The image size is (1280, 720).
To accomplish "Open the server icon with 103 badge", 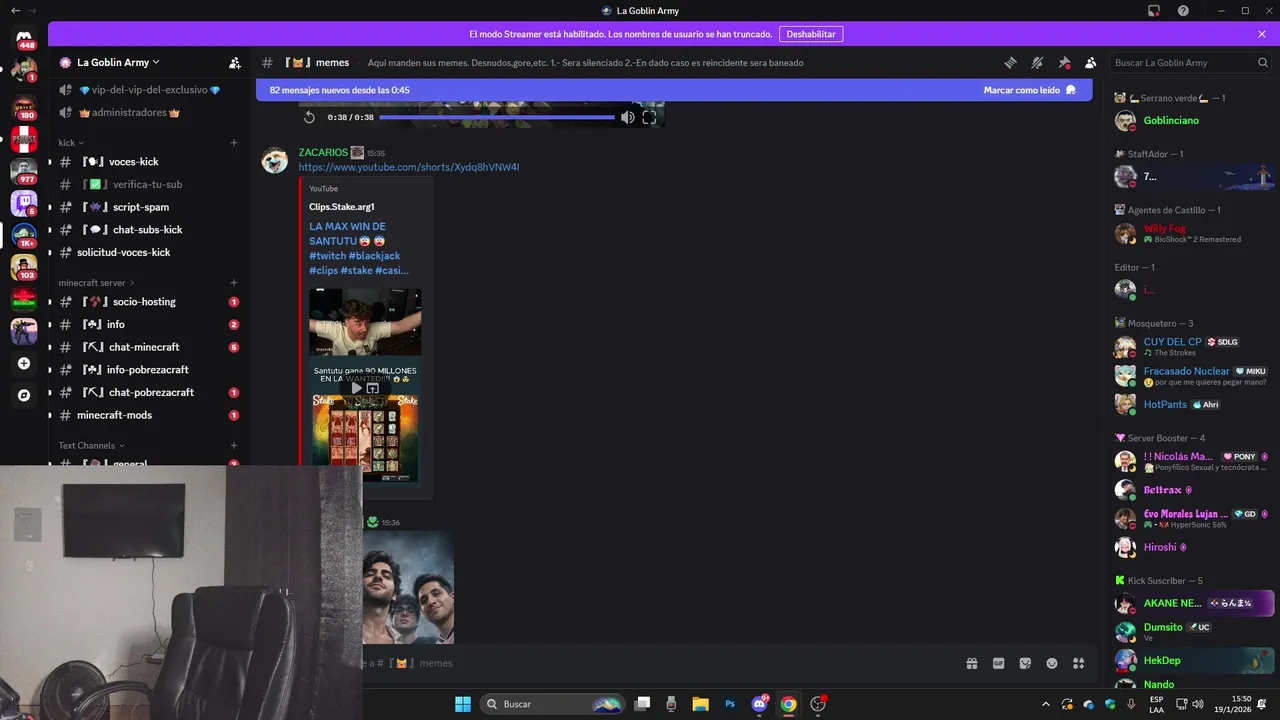I will click(24, 267).
